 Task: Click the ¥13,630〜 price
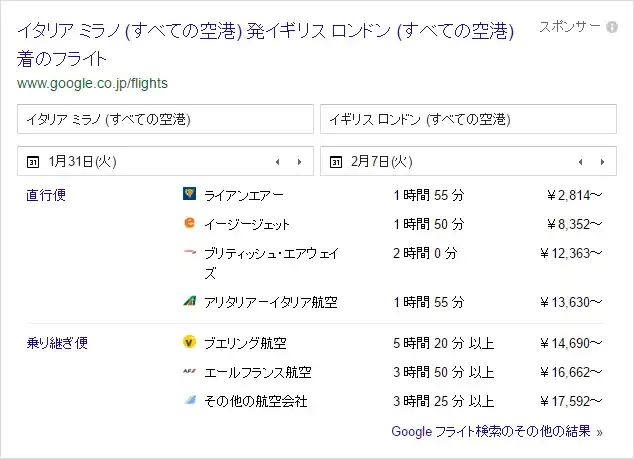[571, 302]
